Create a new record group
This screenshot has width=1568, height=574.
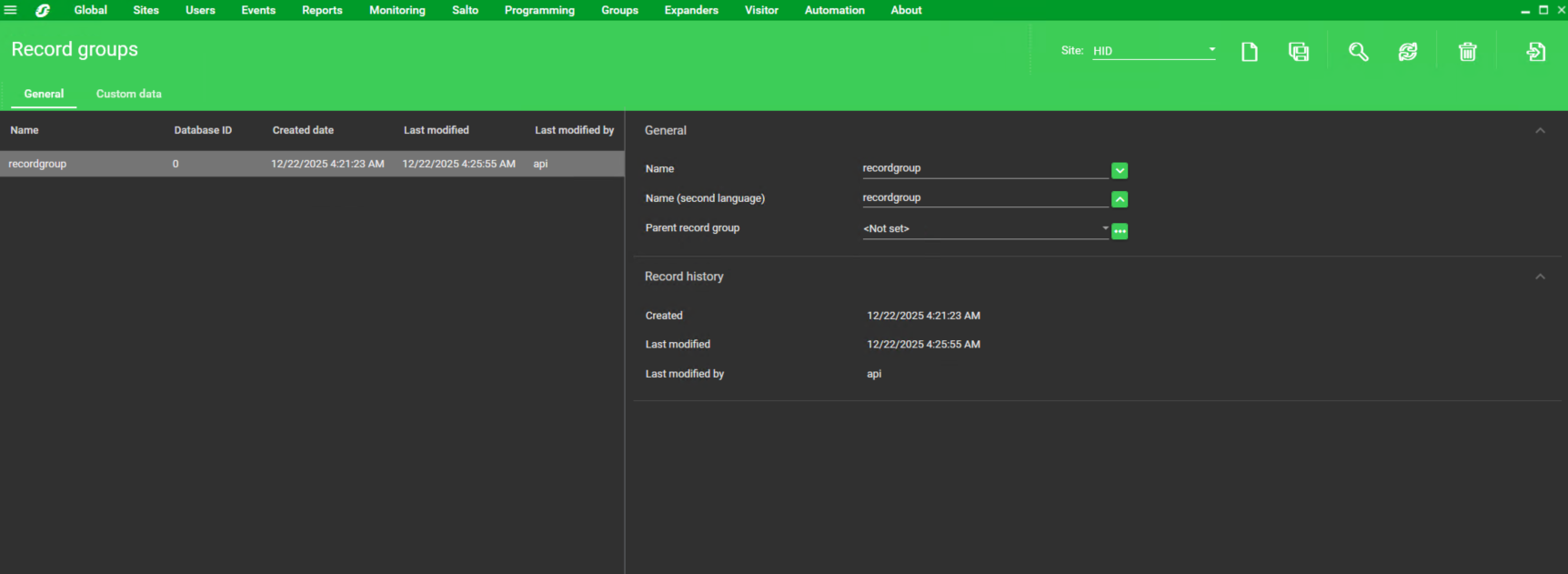pos(1250,52)
